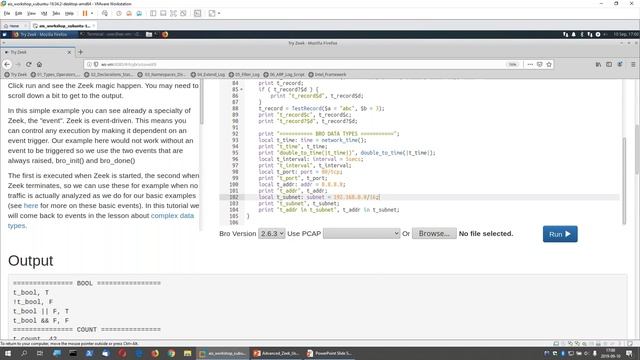Open the Intel_Framework bookmark
This screenshot has height=360, width=640.
coord(327,75)
